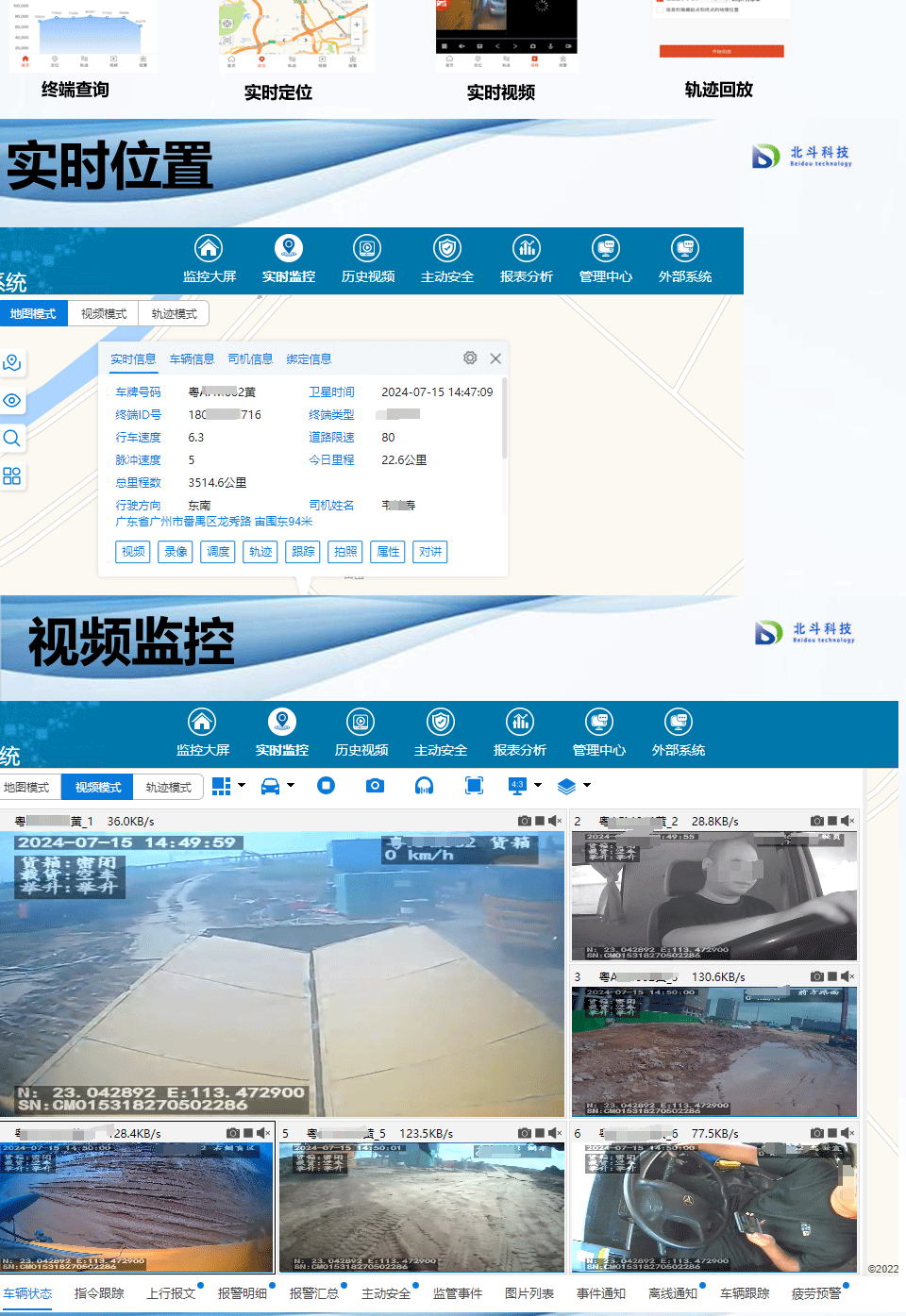Open the 报警明细 bottom tab
The width and height of the screenshot is (906, 1316).
click(243, 1293)
